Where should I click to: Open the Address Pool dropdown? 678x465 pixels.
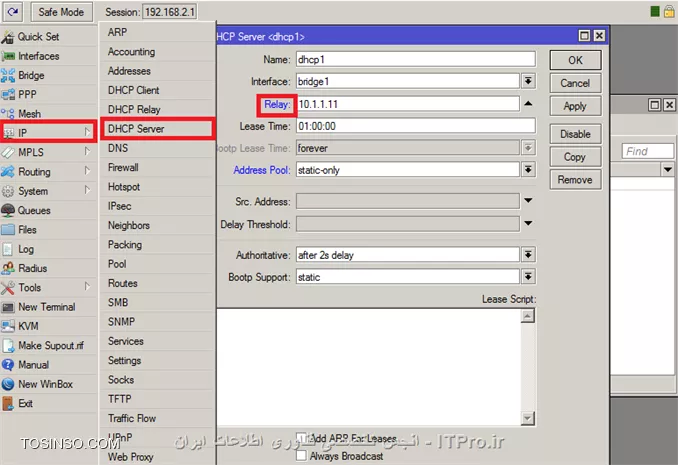tap(528, 170)
